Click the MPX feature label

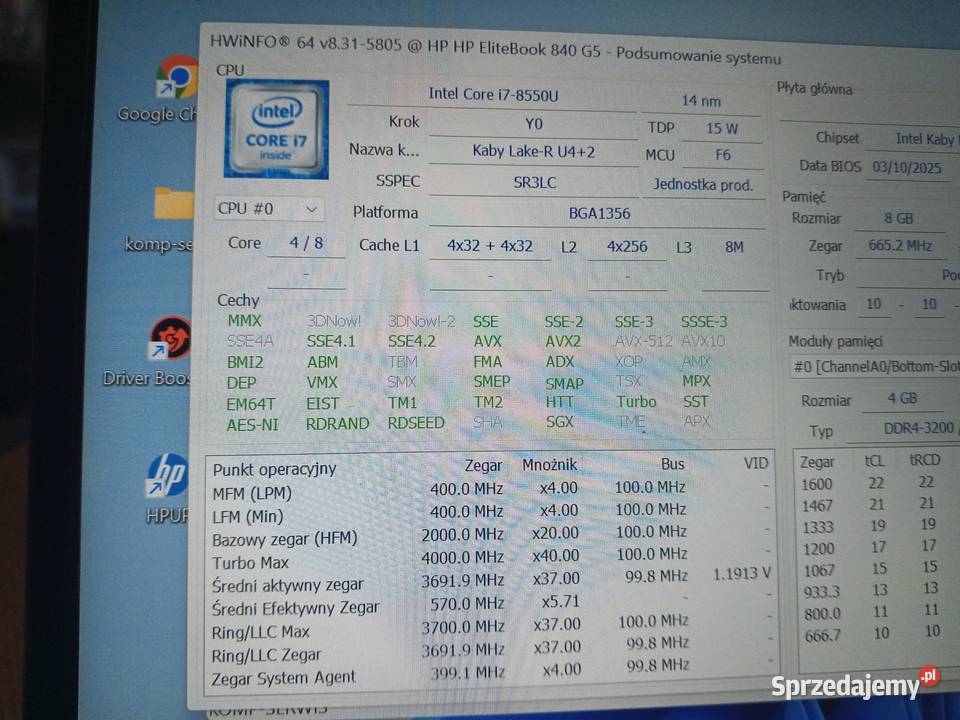tap(696, 381)
